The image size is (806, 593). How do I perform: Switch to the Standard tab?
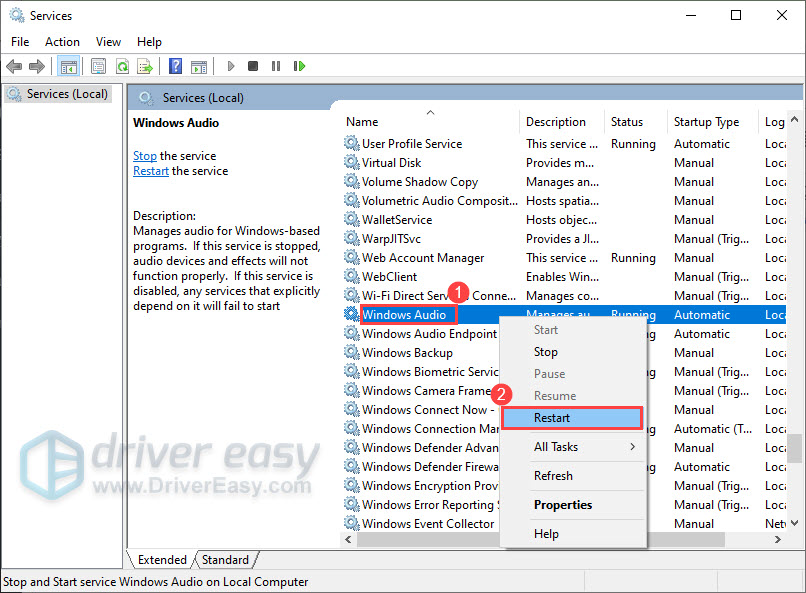coord(225,560)
